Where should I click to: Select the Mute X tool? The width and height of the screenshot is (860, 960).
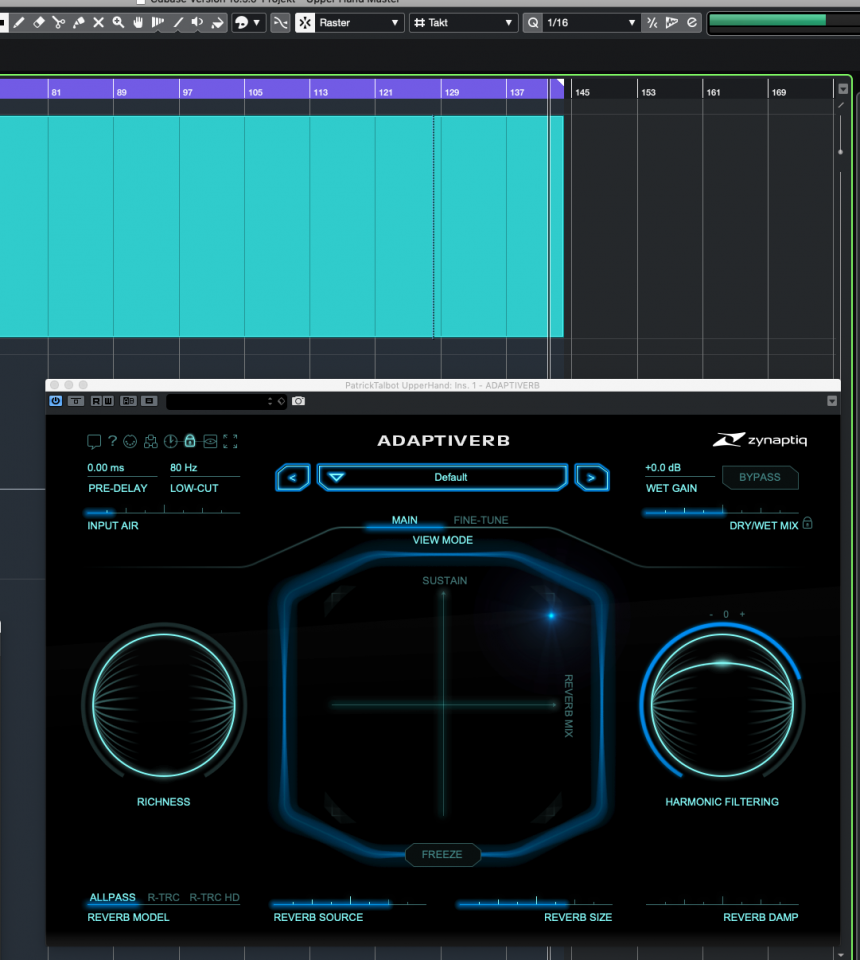point(98,23)
